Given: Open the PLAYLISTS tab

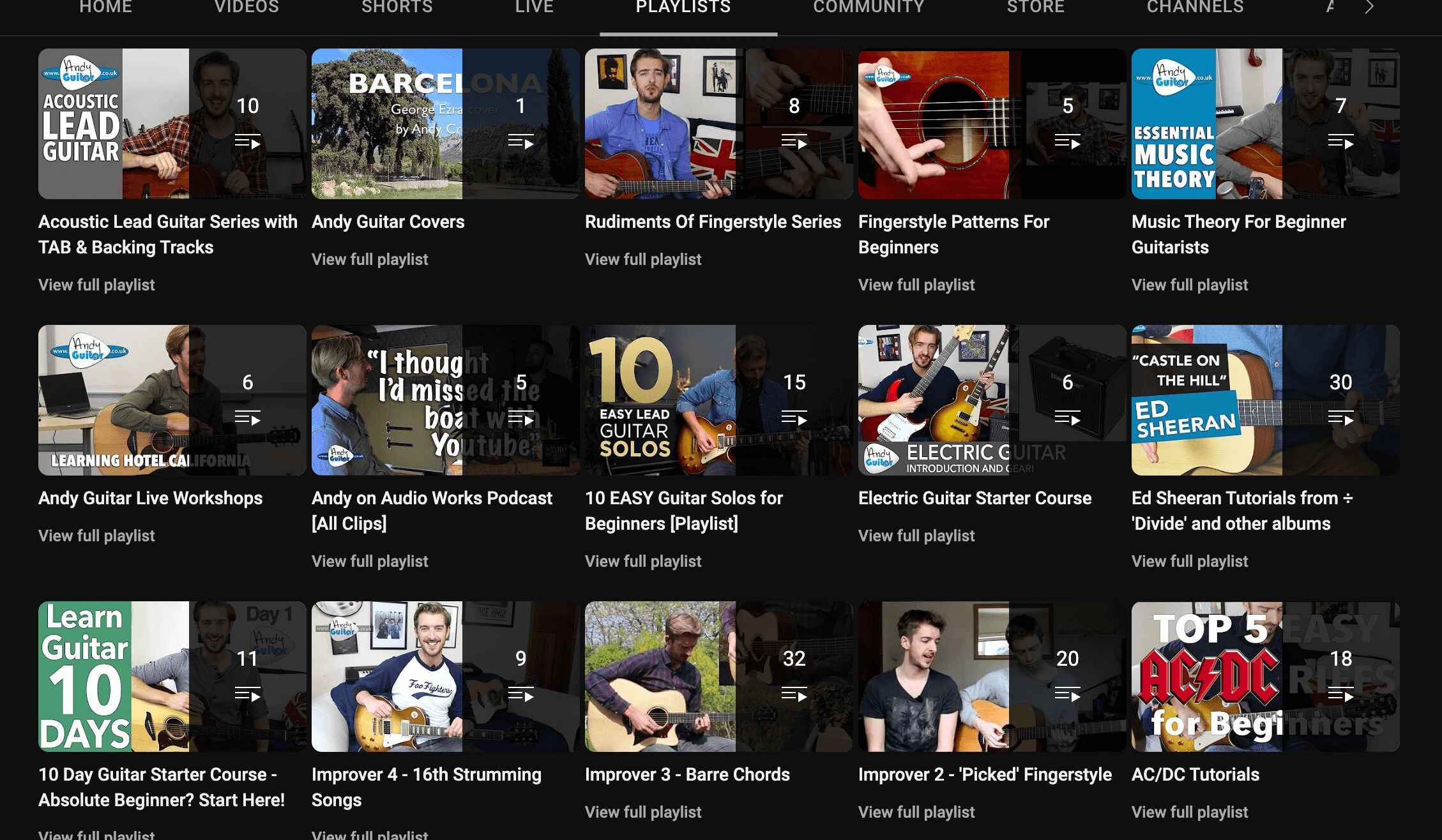Looking at the screenshot, I should (x=683, y=8).
